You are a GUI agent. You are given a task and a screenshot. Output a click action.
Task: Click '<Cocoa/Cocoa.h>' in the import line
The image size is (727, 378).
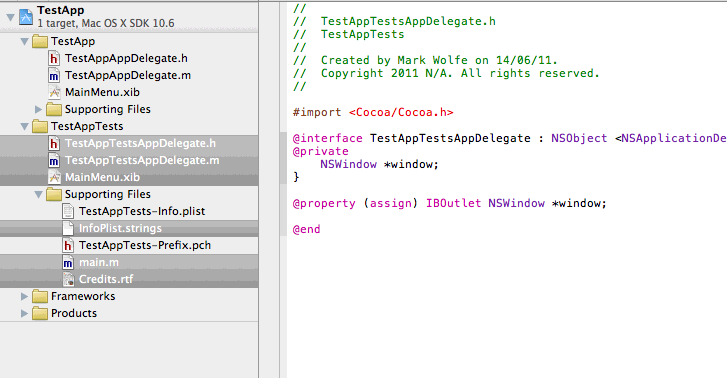[x=401, y=112]
